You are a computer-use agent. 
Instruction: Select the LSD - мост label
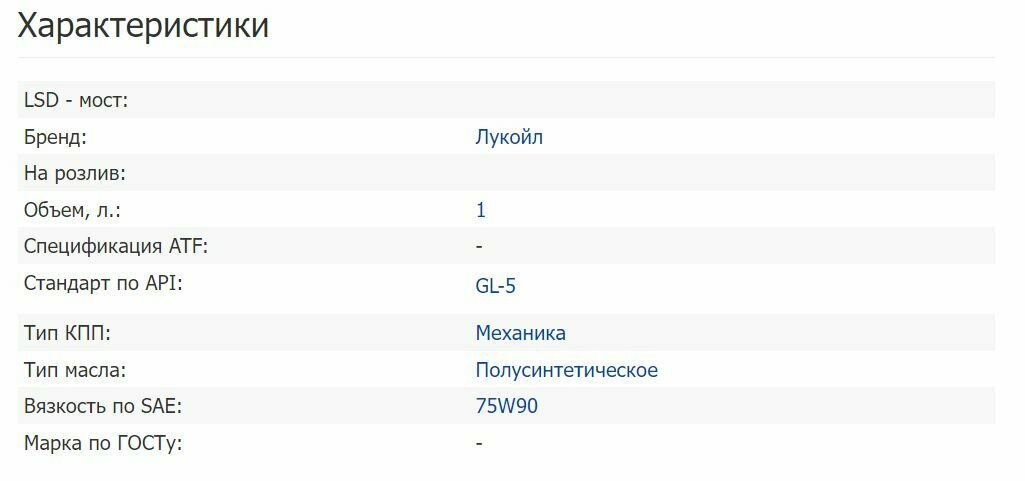[76, 101]
